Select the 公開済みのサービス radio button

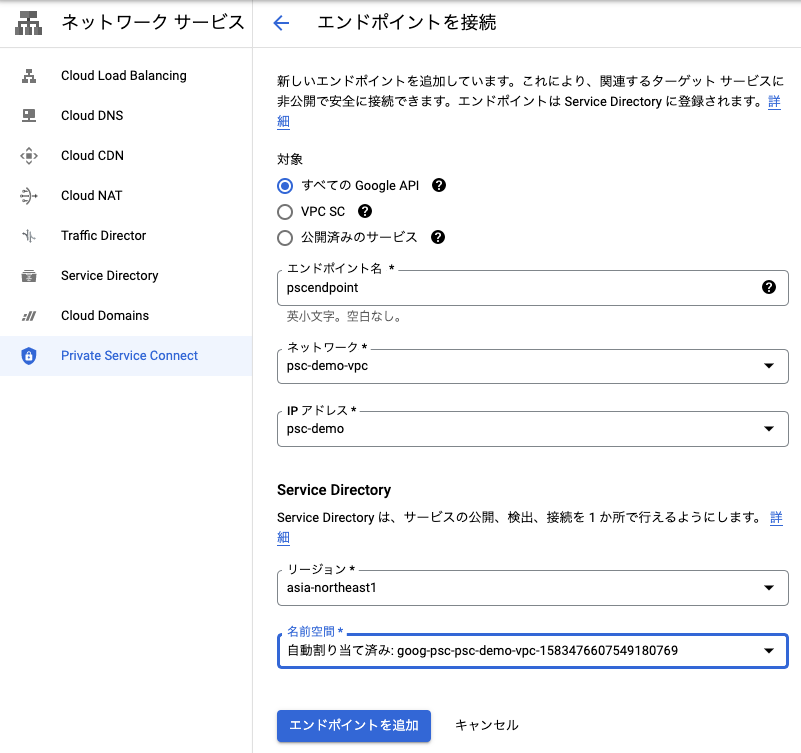[286, 237]
